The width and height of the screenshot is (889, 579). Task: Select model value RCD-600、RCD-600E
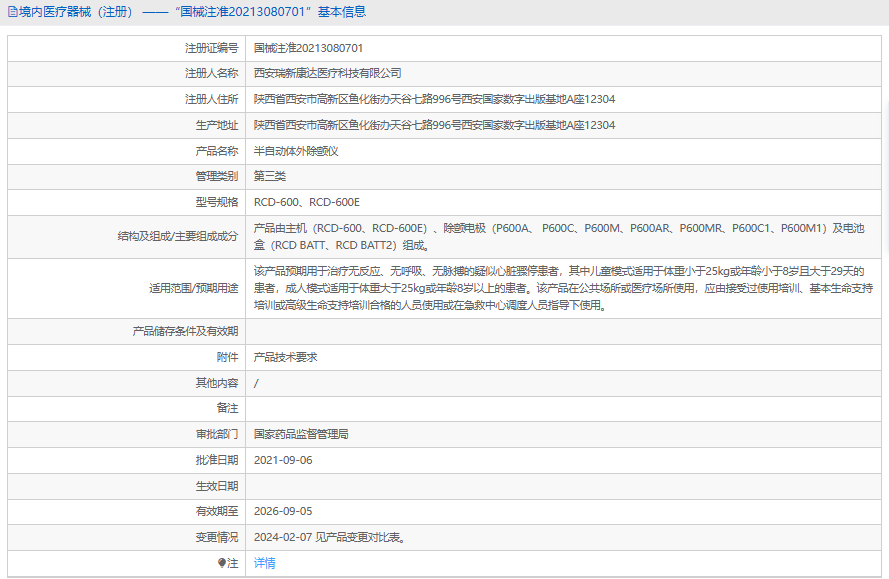tap(307, 202)
